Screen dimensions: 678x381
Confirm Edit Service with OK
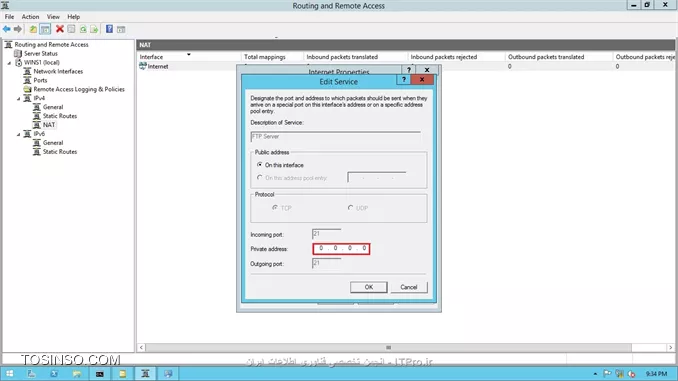coord(368,287)
